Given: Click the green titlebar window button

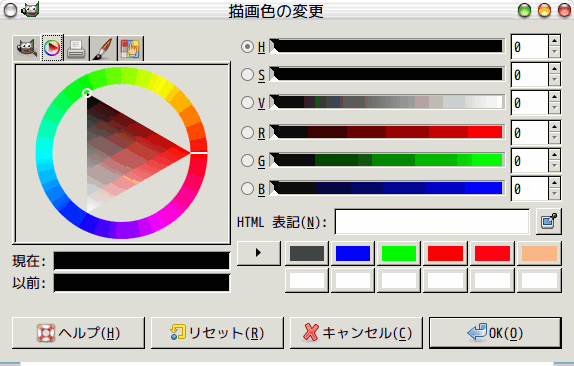Looking at the screenshot, I should (525, 10).
